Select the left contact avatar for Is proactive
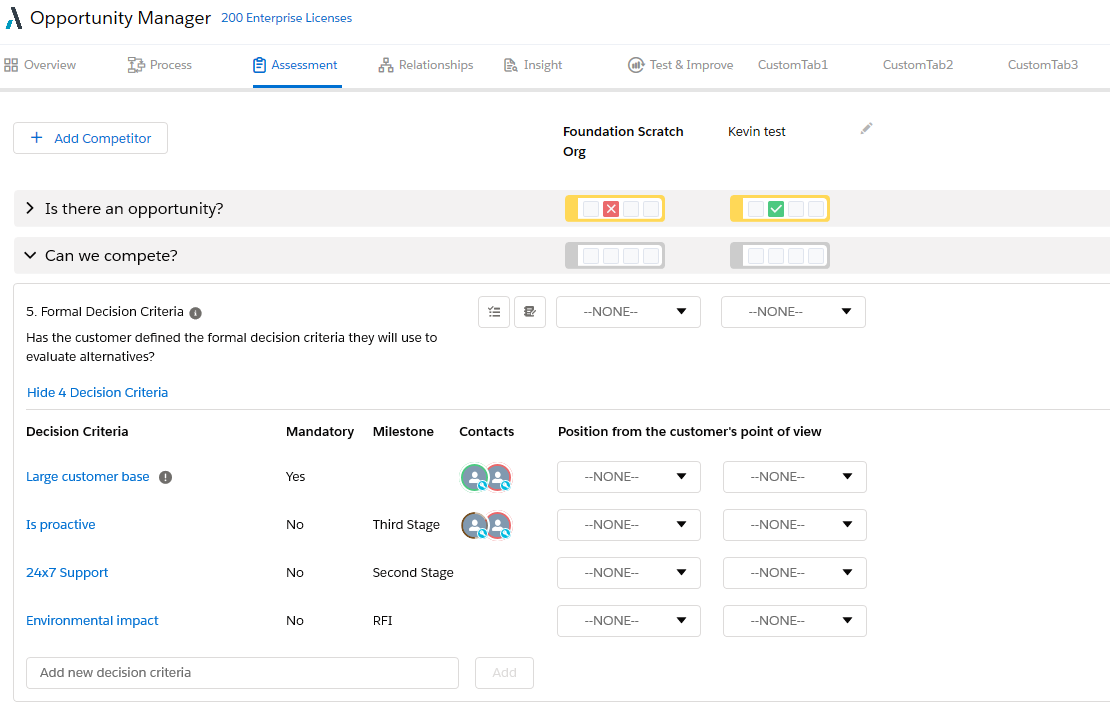This screenshot has width=1110, height=708. coord(474,525)
